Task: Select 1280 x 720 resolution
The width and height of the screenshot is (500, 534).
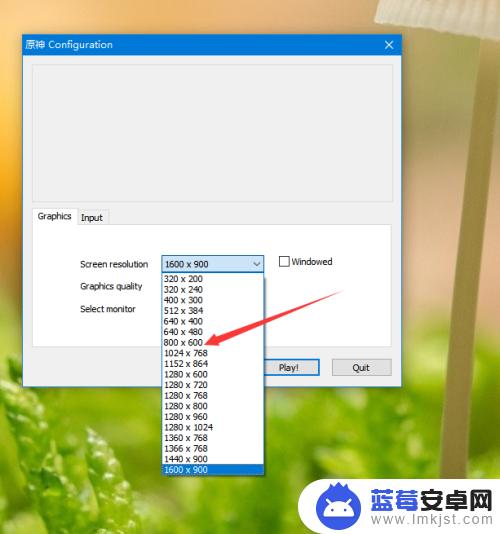Action: pyautogui.click(x=213, y=384)
